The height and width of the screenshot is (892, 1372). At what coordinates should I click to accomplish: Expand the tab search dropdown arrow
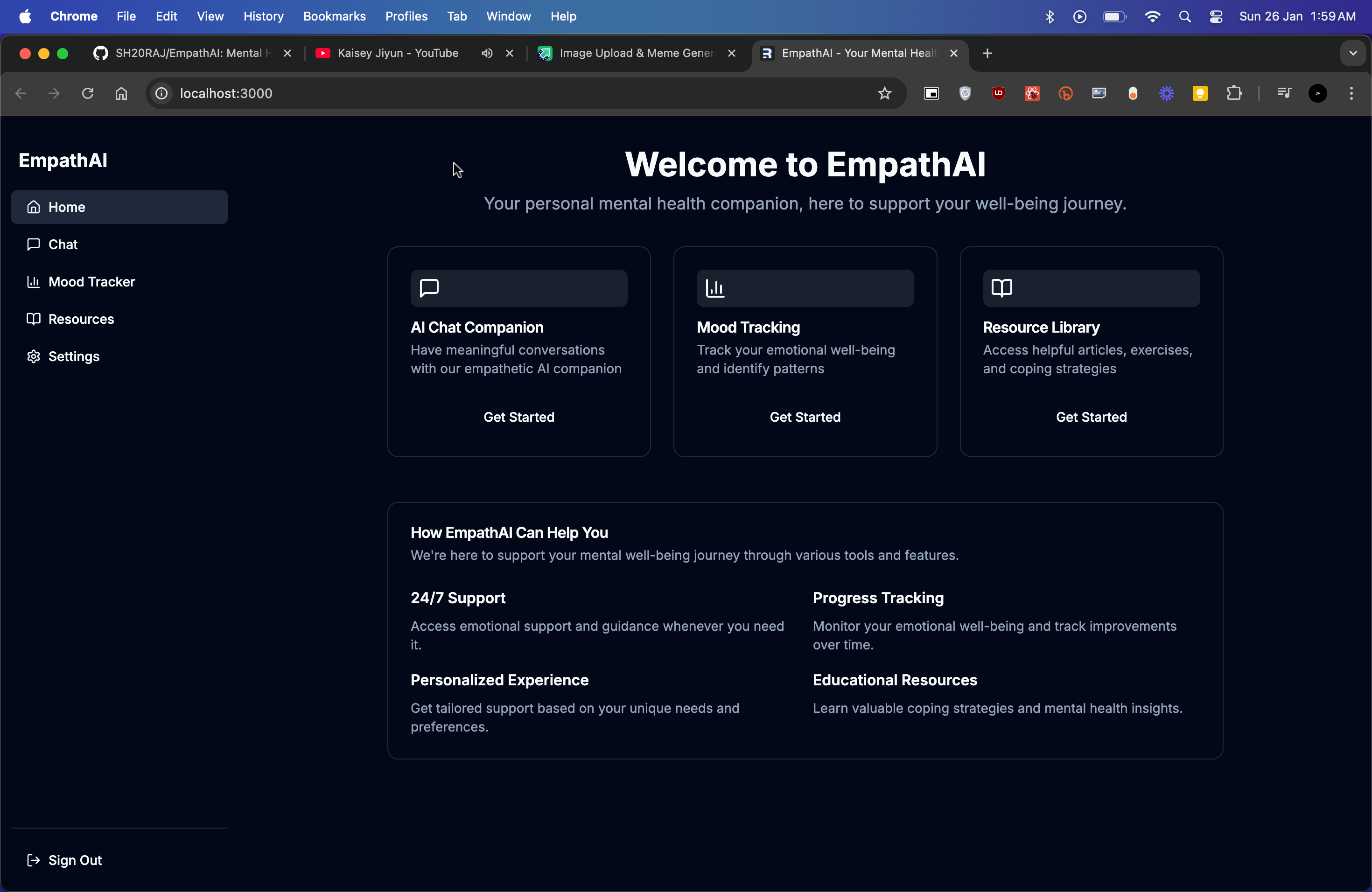pos(1353,53)
